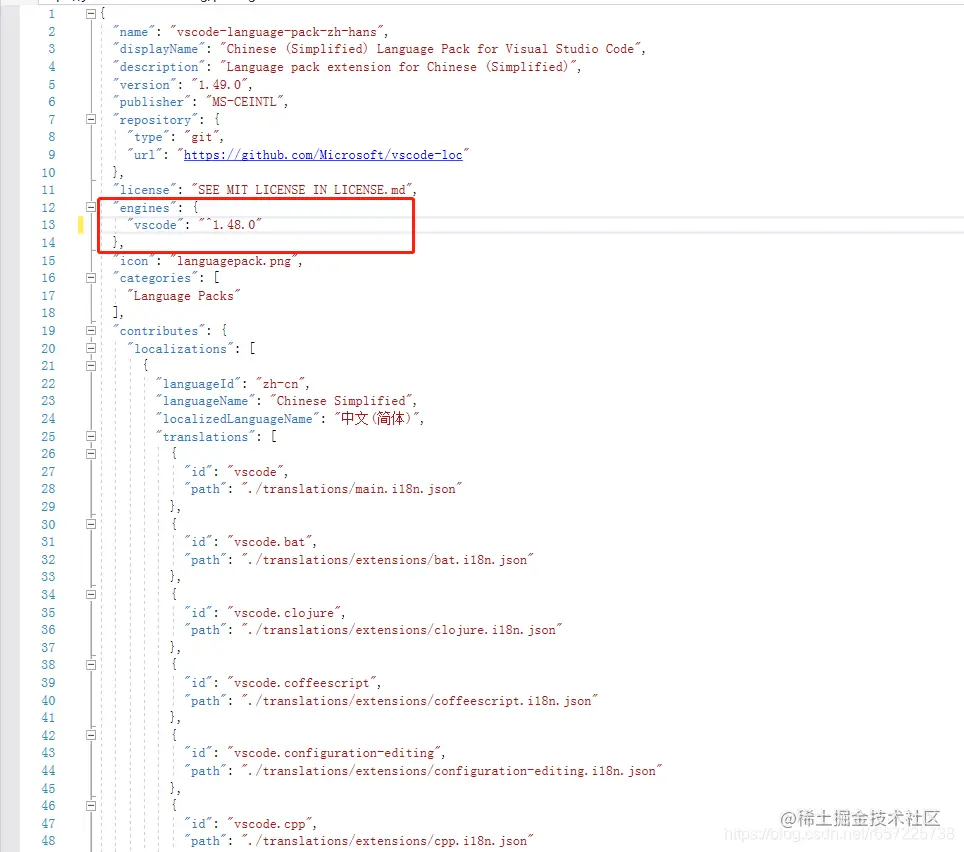
Task: Click the path ending "cpp.i18n.json"
Action: (x=387, y=841)
